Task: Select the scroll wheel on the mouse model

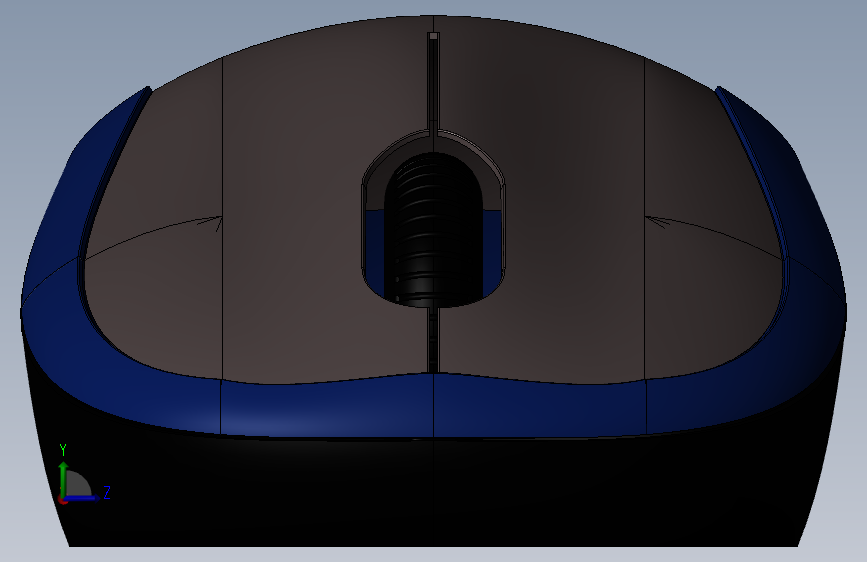Action: (433, 230)
